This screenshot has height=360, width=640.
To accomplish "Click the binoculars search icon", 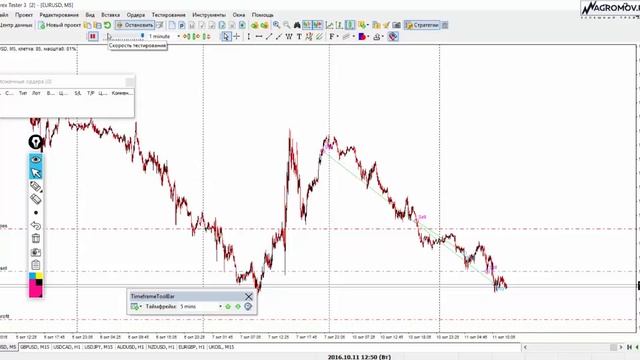I will (x=297, y=25).
